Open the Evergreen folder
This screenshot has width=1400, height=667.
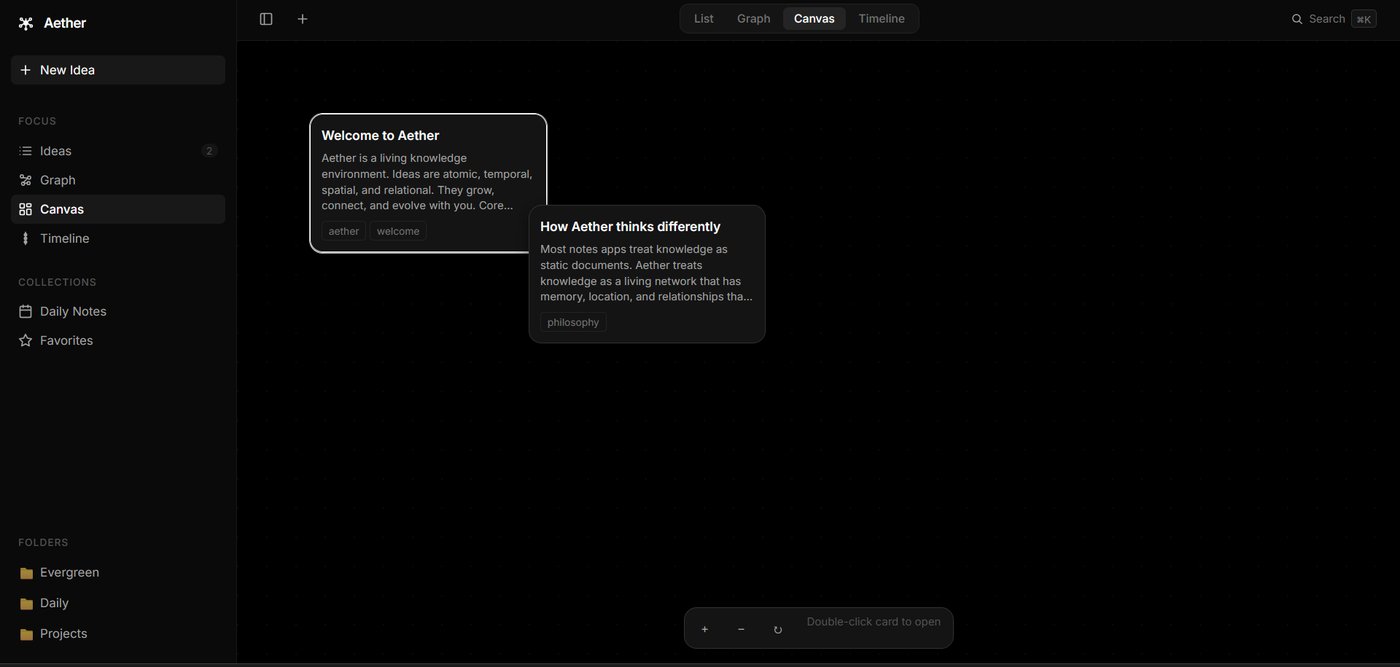pos(118,573)
